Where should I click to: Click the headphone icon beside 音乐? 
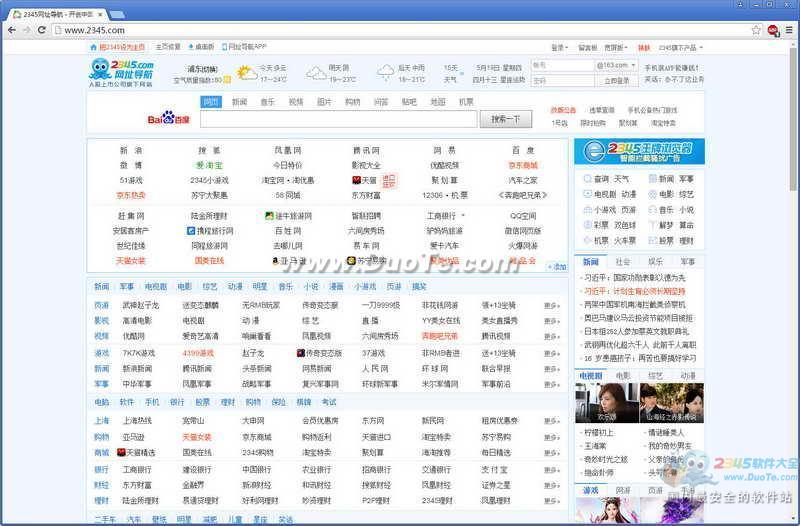[x=653, y=210]
